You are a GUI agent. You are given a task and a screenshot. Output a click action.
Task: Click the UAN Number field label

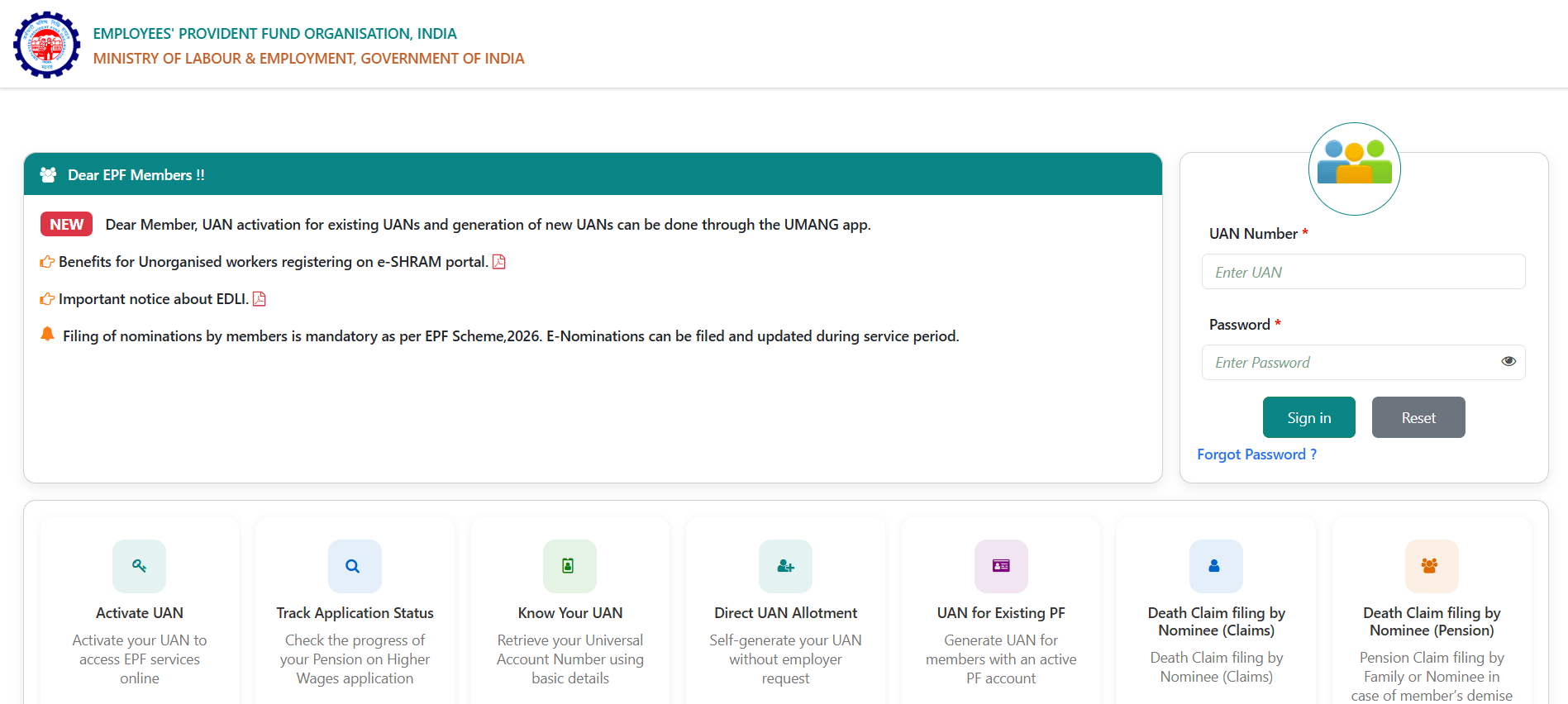click(x=1253, y=234)
